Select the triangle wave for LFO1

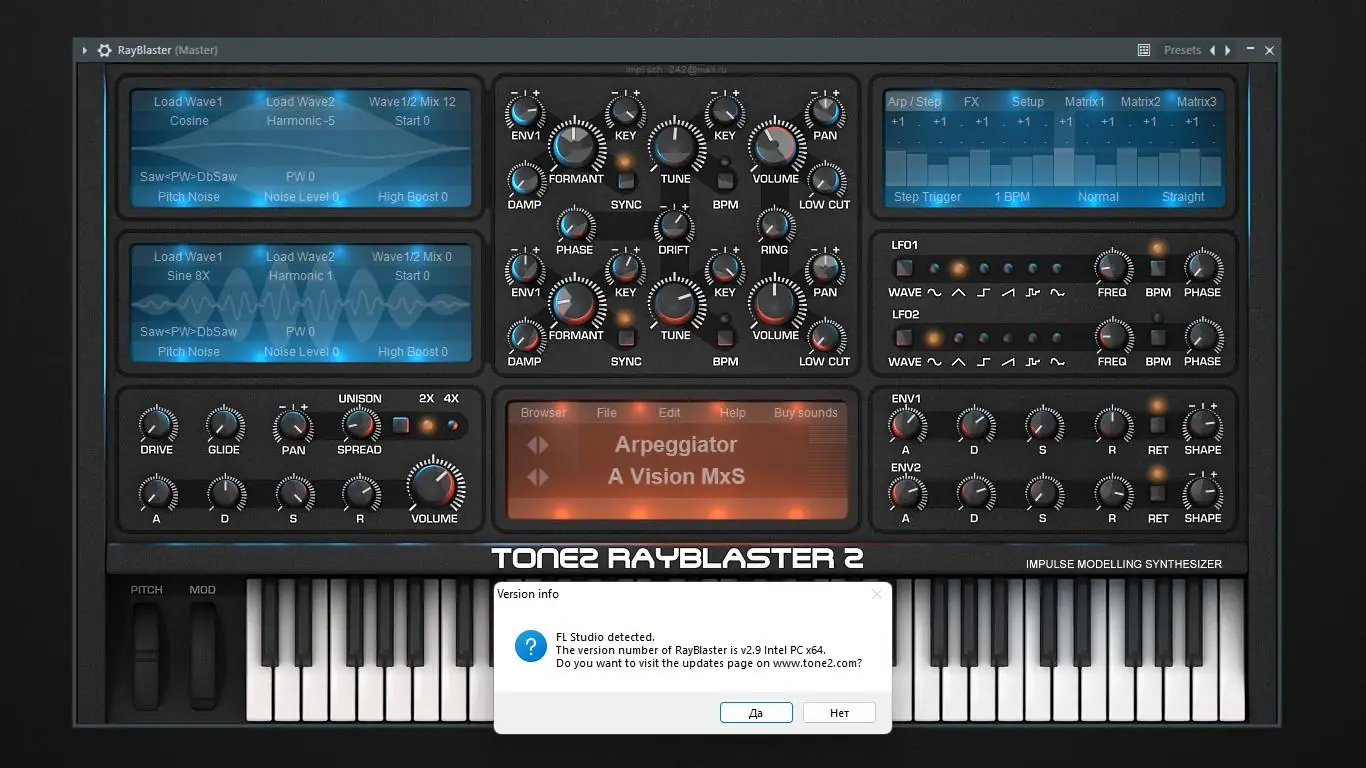pyautogui.click(x=959, y=268)
